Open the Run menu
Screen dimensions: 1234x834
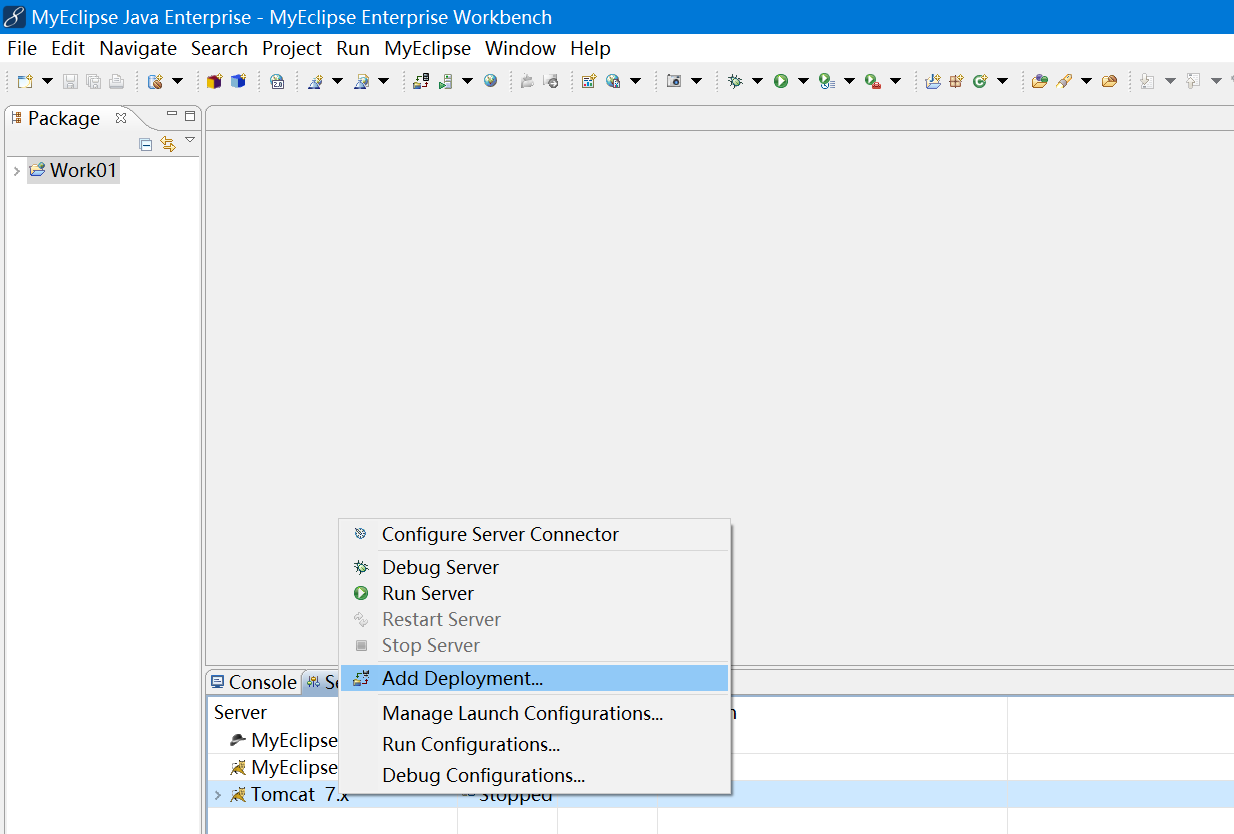tap(353, 48)
